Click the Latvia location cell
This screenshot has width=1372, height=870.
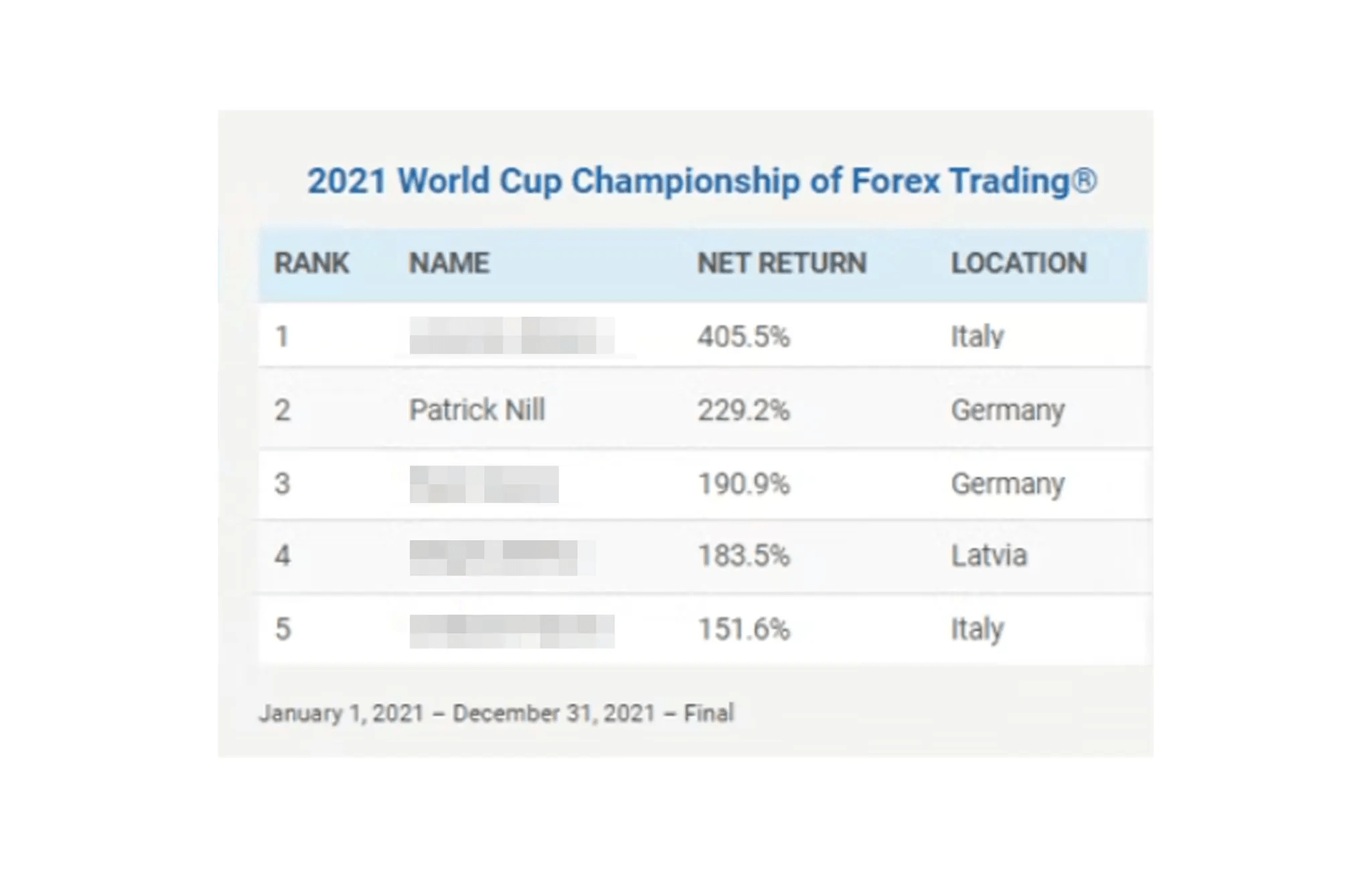(988, 556)
